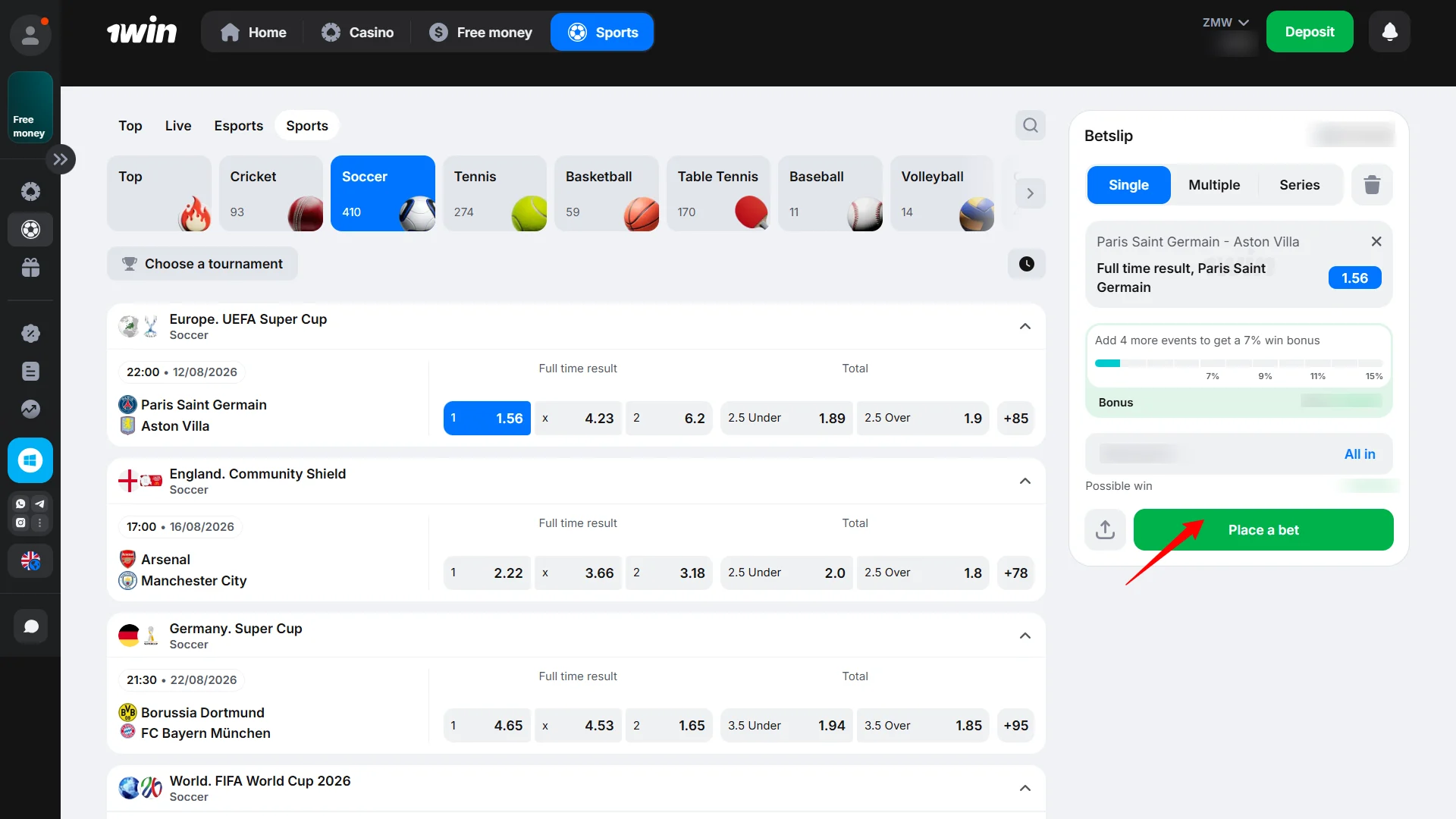The width and height of the screenshot is (1456, 819).
Task: Open Paris Saint Germain team match
Action: [203, 405]
